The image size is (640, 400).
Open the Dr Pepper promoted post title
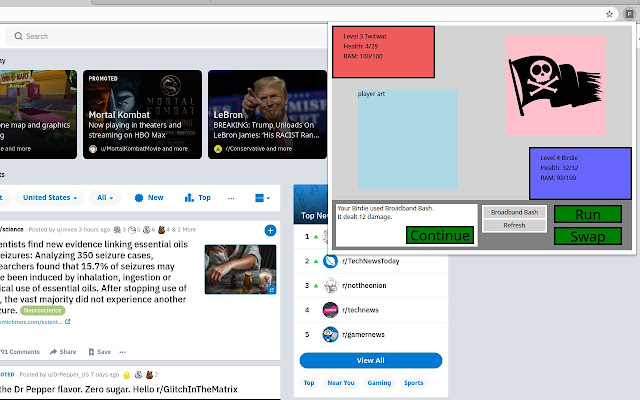(119, 389)
